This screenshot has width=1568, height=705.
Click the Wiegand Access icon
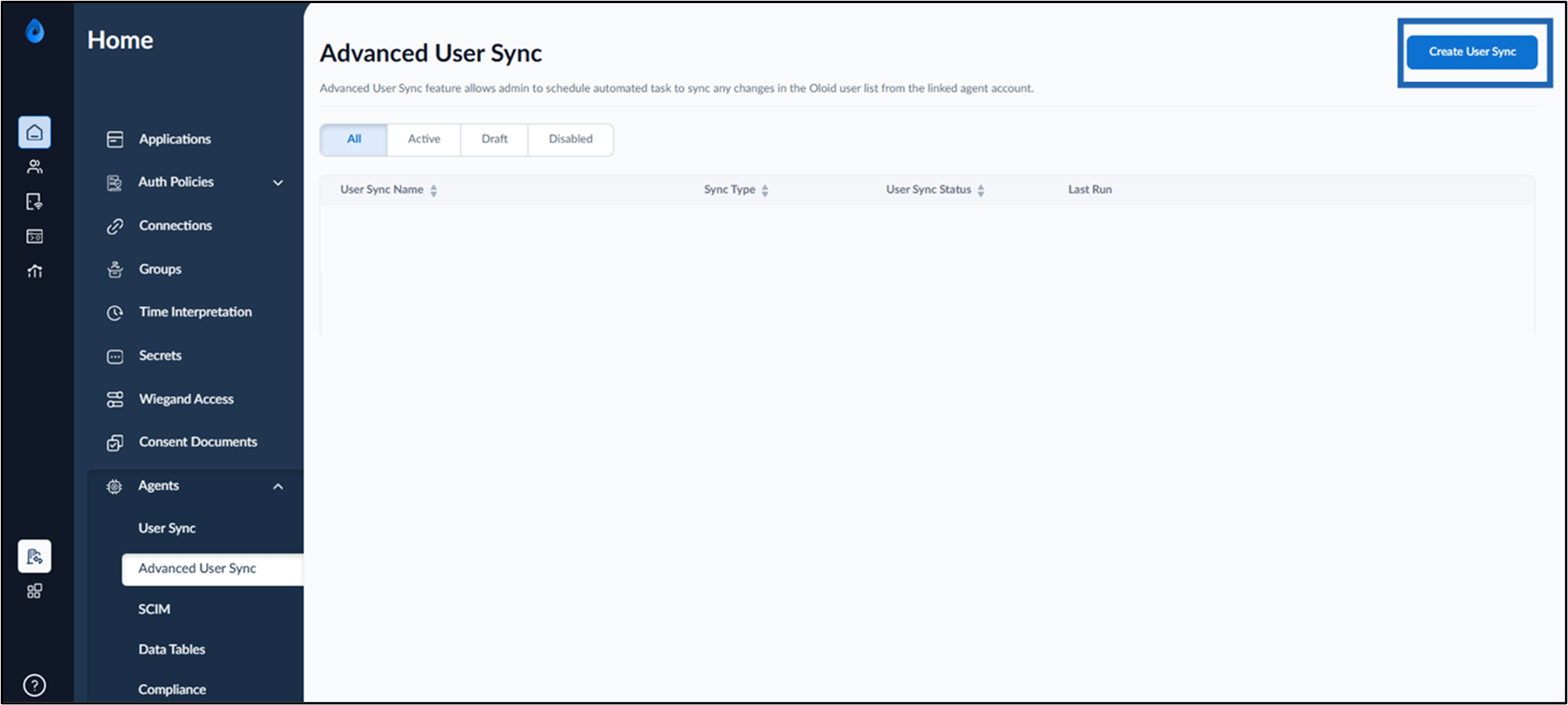115,399
